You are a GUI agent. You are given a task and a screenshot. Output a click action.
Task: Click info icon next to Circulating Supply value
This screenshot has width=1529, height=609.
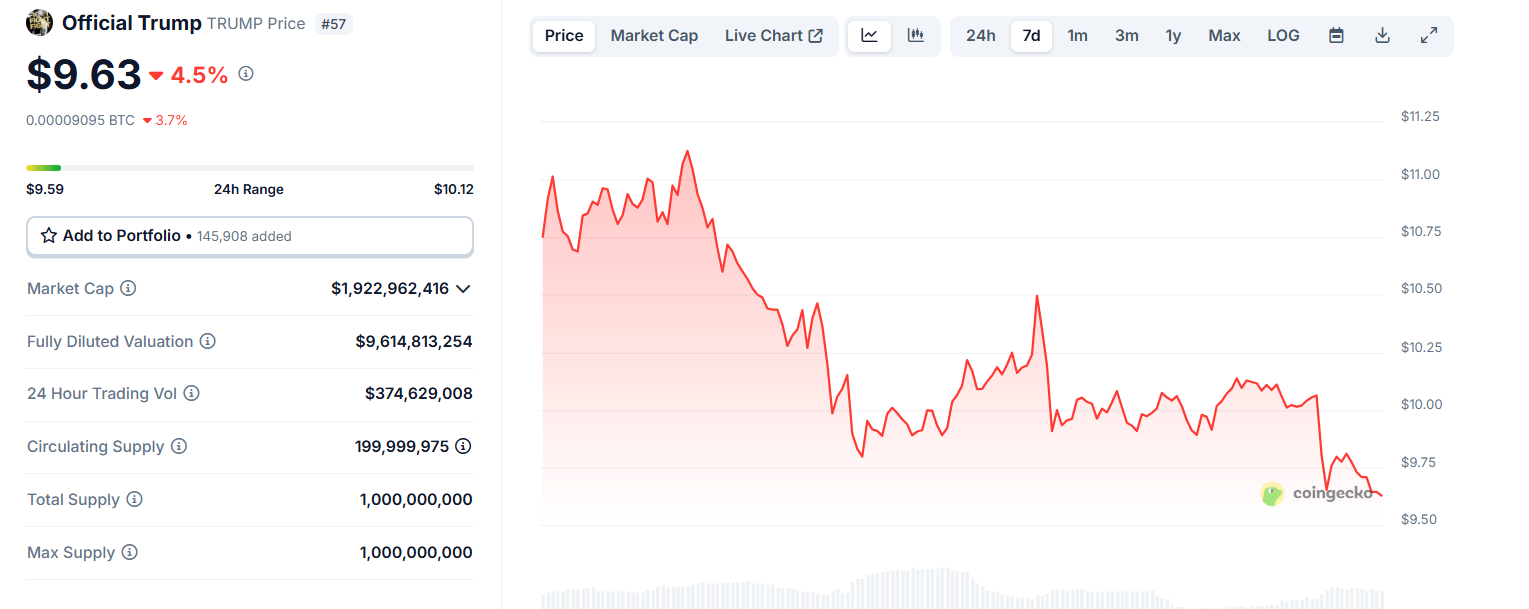[x=463, y=446]
